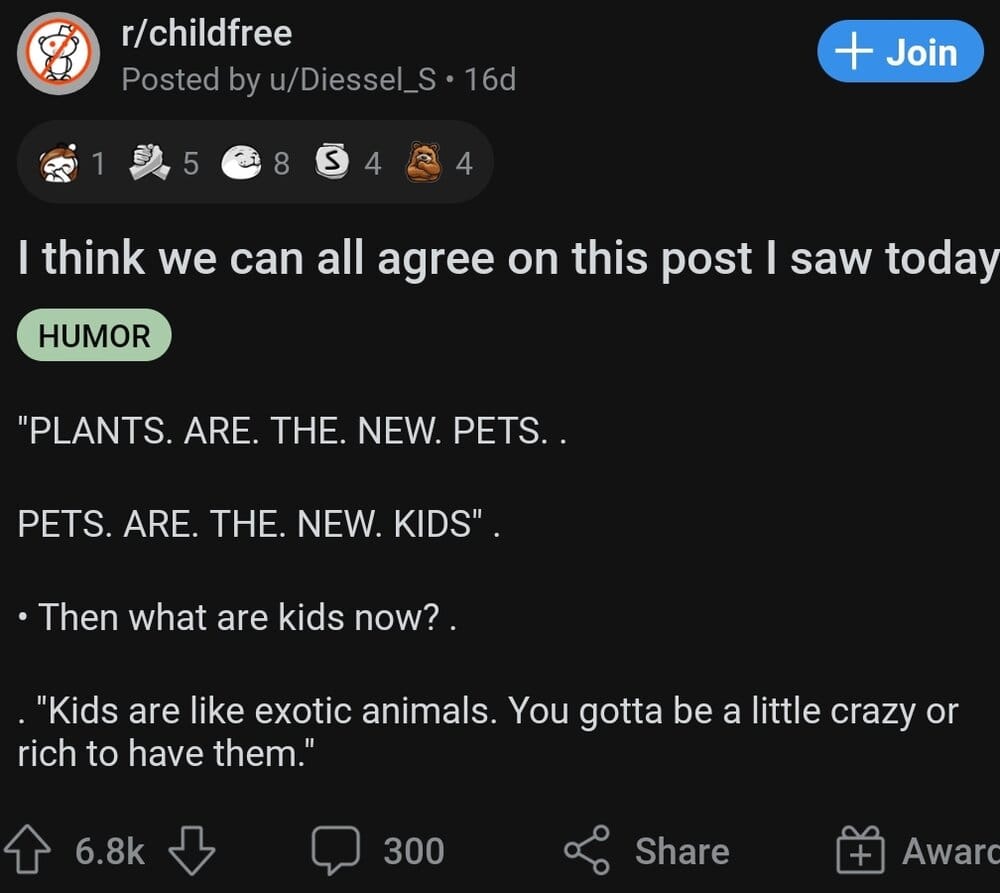Toggle the upvote arrow

point(32,849)
